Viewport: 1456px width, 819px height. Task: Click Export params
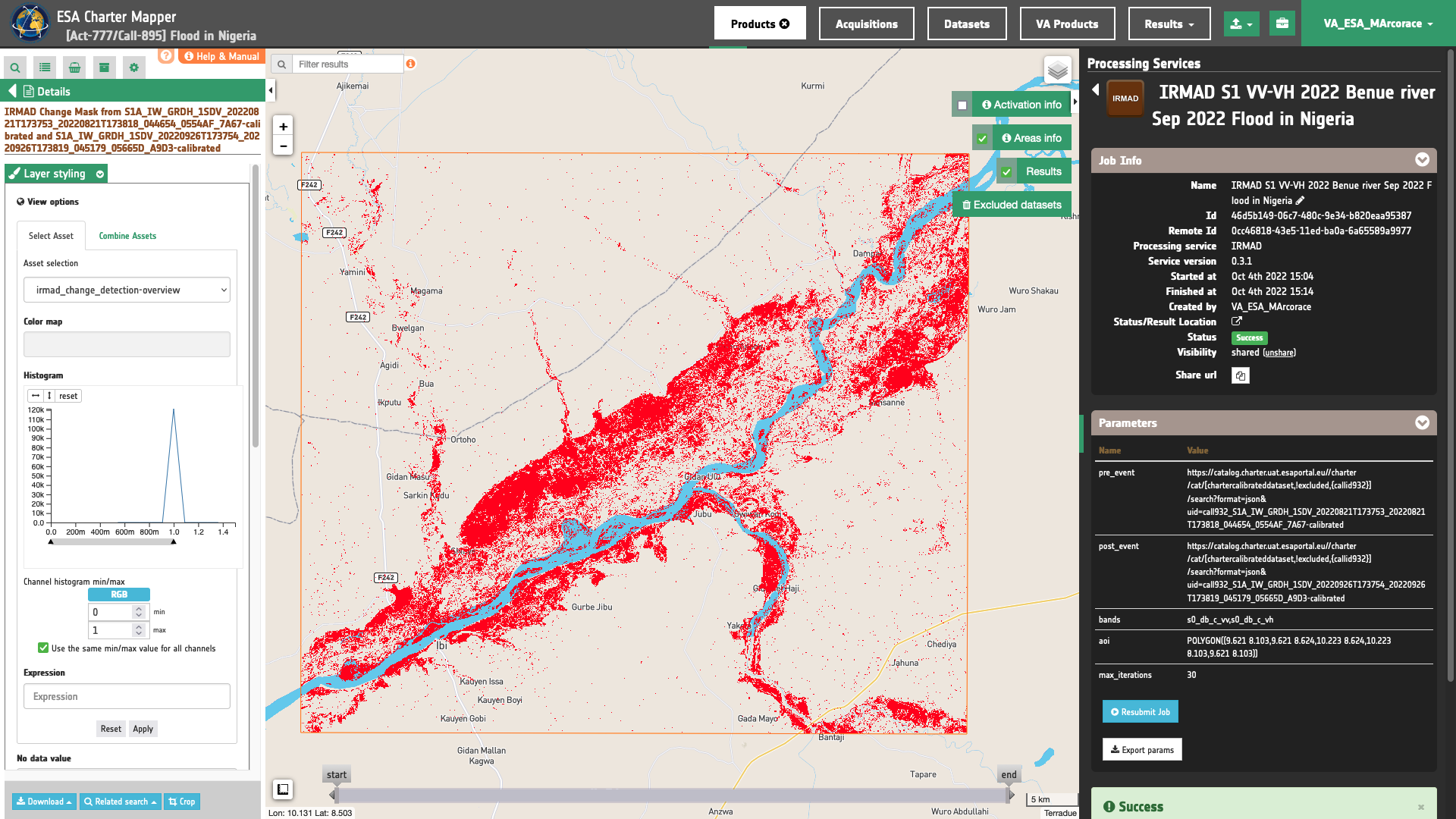pyautogui.click(x=1142, y=749)
